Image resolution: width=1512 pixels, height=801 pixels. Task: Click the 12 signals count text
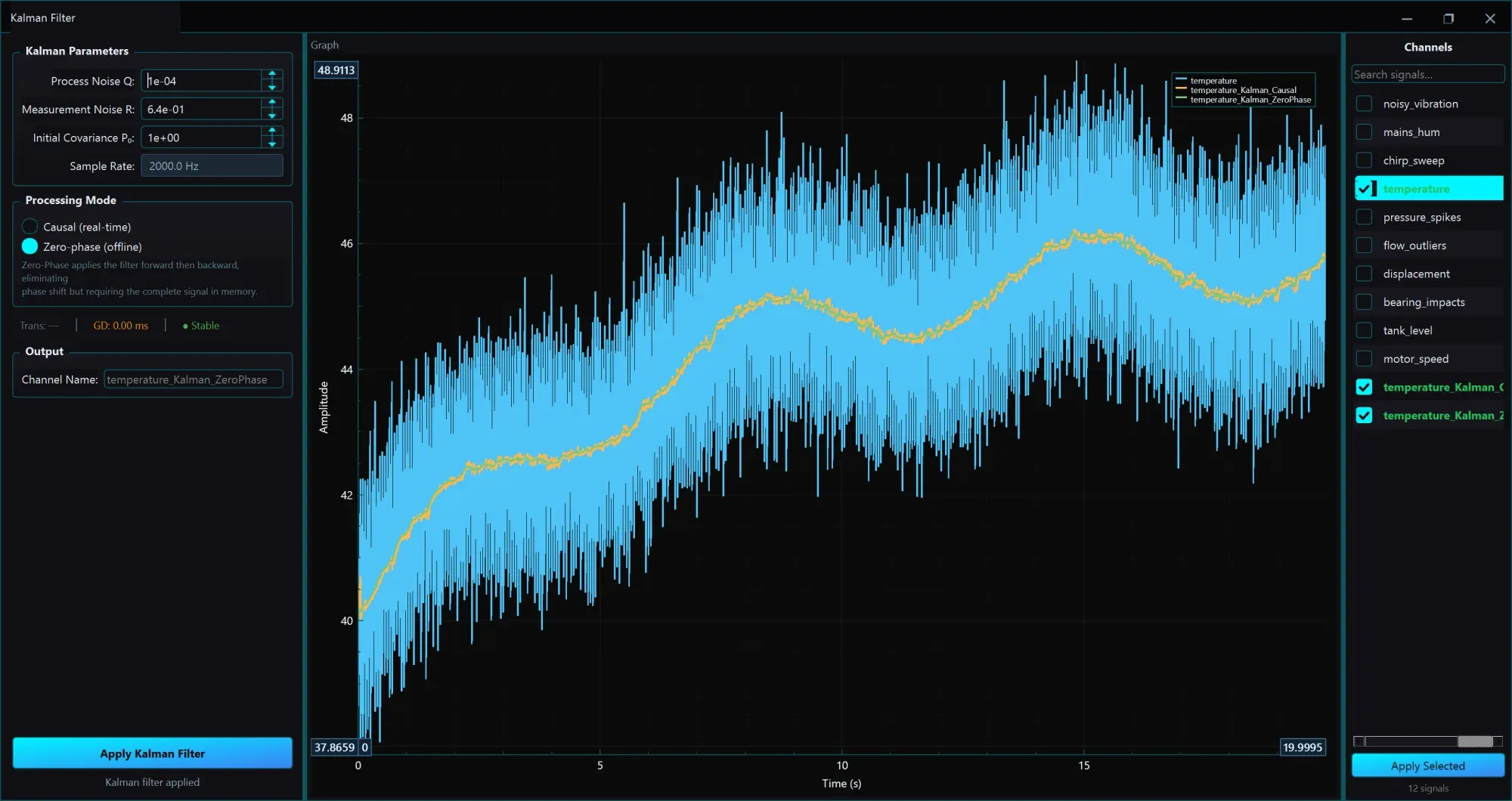(1428, 788)
